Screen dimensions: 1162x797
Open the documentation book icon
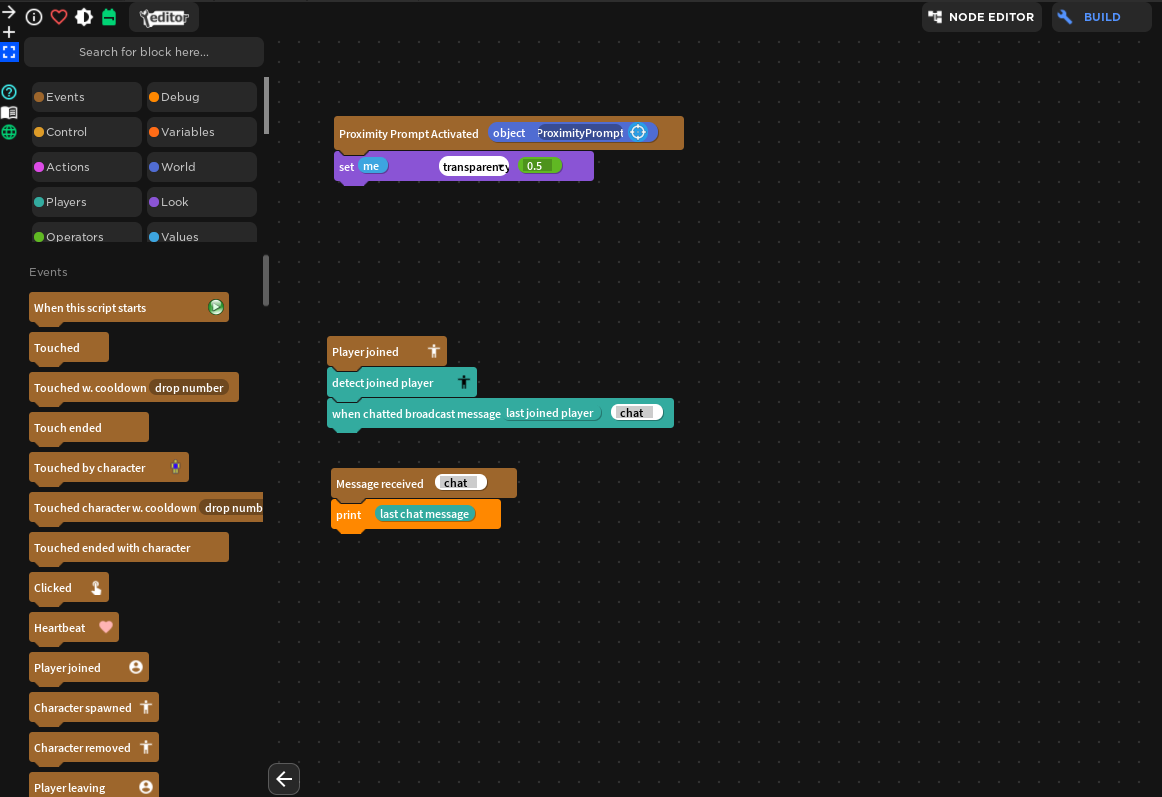coord(9,112)
